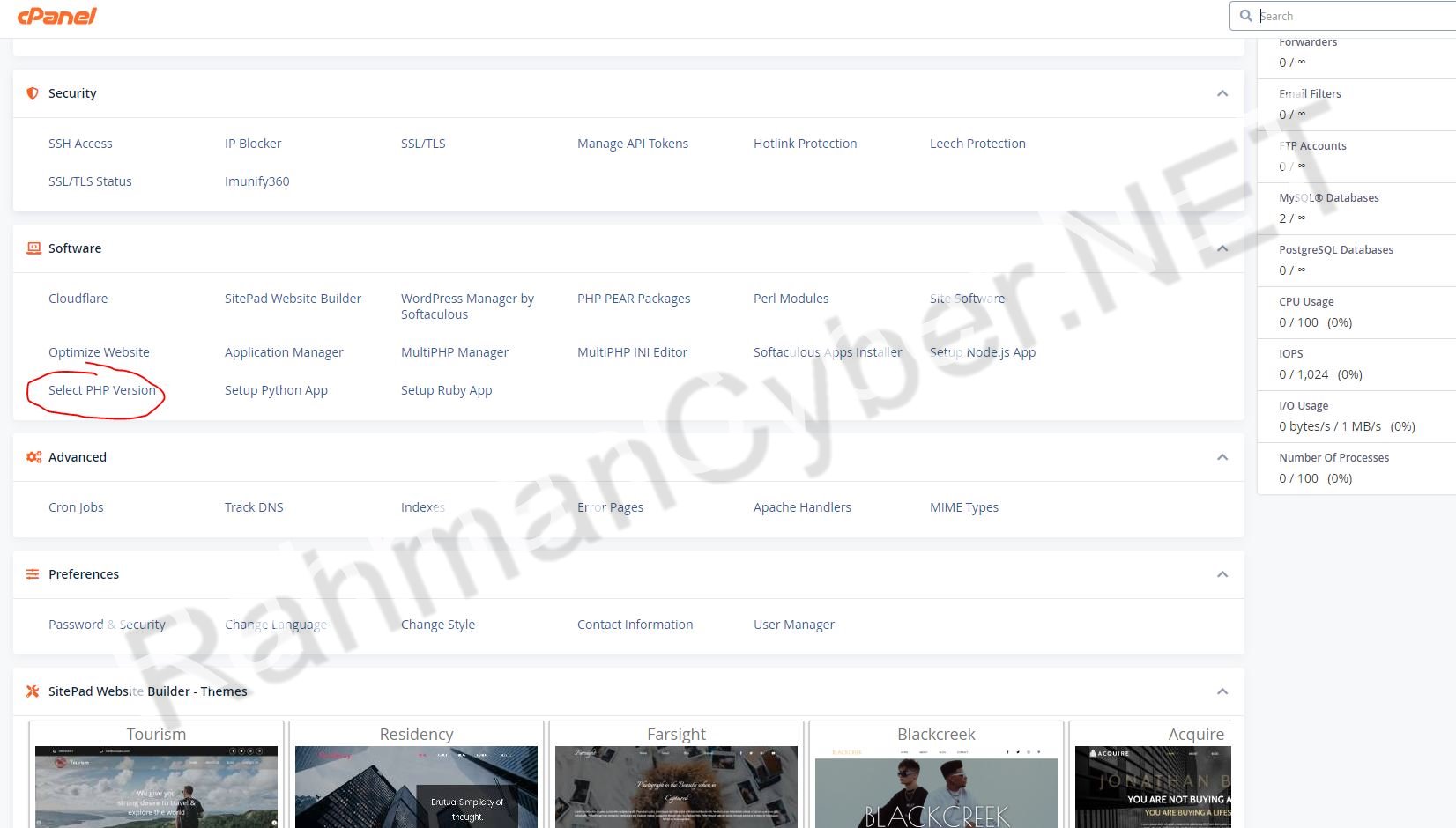Open Apache Handlers
The image size is (1456, 828).
[802, 507]
